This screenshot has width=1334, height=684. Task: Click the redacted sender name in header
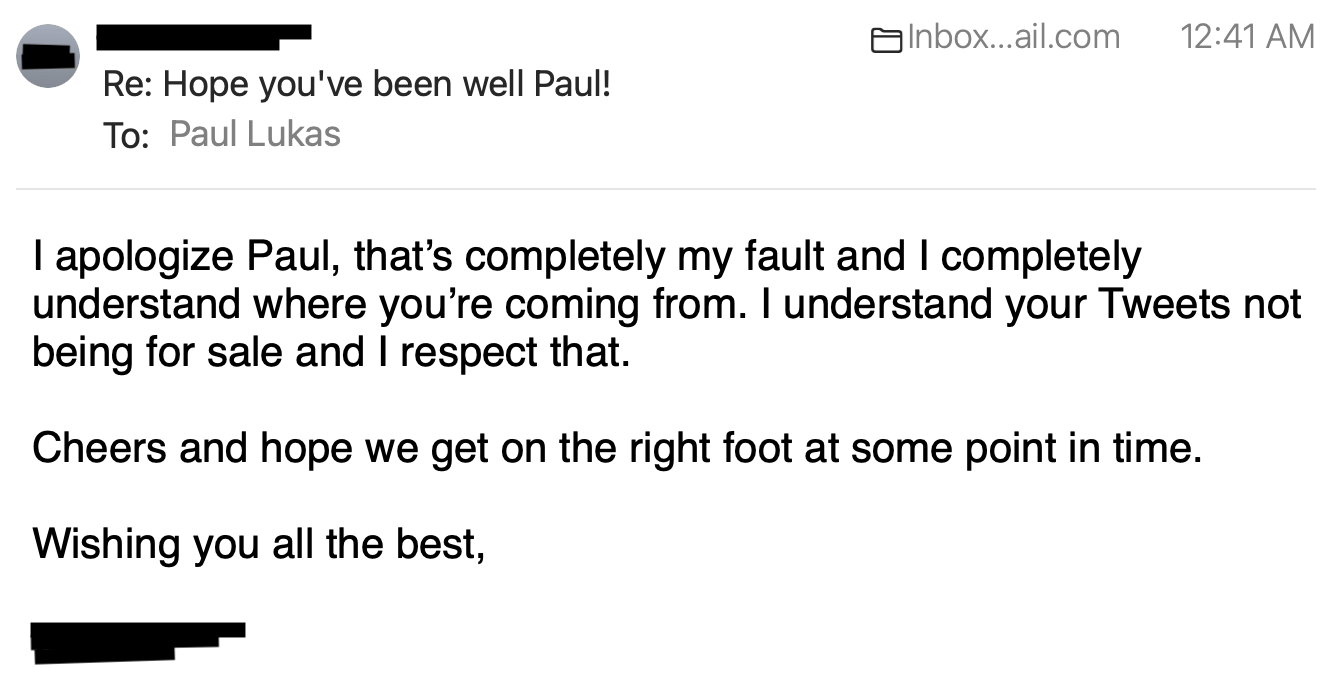[x=204, y=38]
